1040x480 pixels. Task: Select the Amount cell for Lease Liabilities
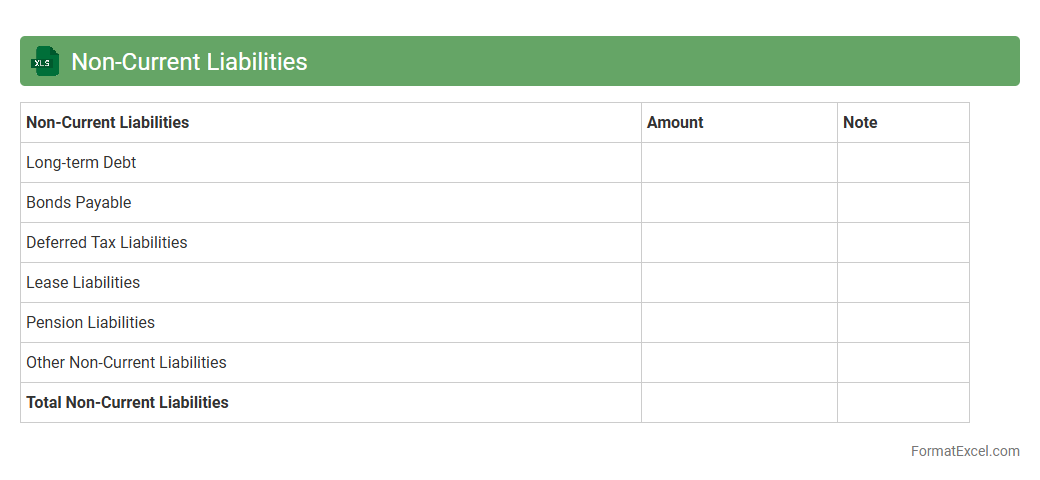(739, 283)
